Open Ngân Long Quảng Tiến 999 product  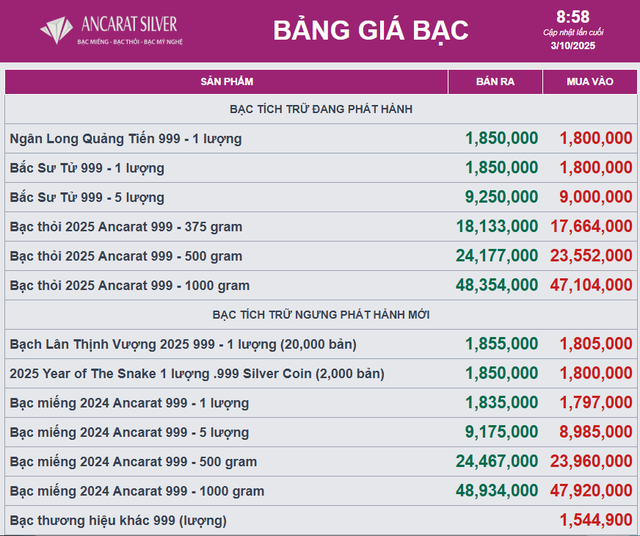(126, 138)
